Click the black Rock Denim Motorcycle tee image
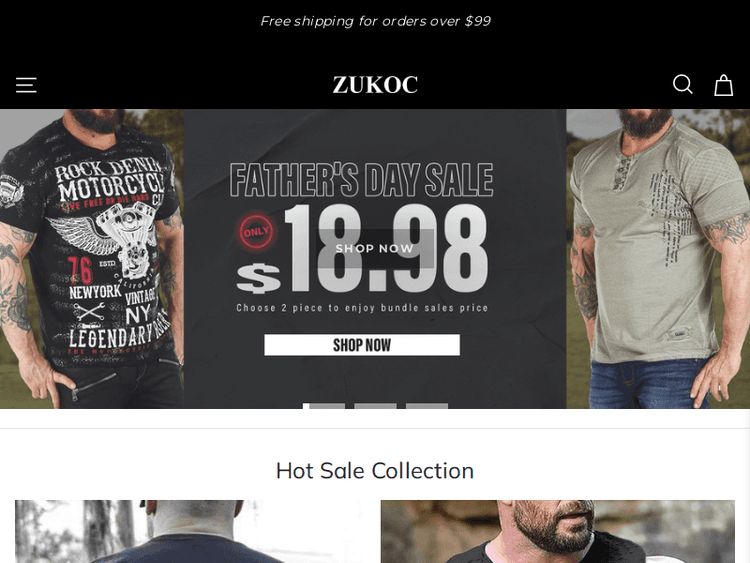This screenshot has width=750, height=563. point(92,259)
